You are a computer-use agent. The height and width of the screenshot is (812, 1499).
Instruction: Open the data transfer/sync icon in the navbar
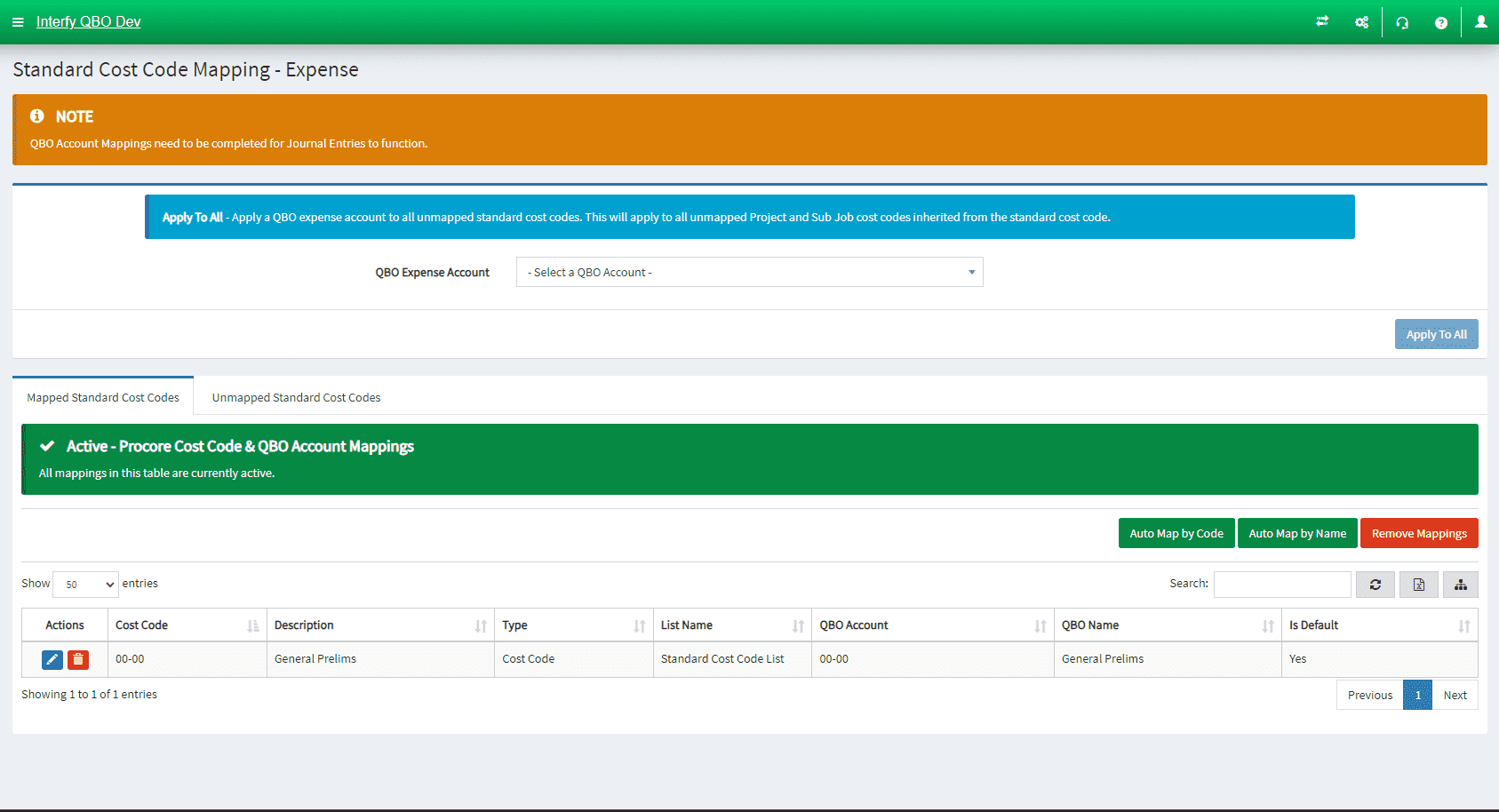1321,21
